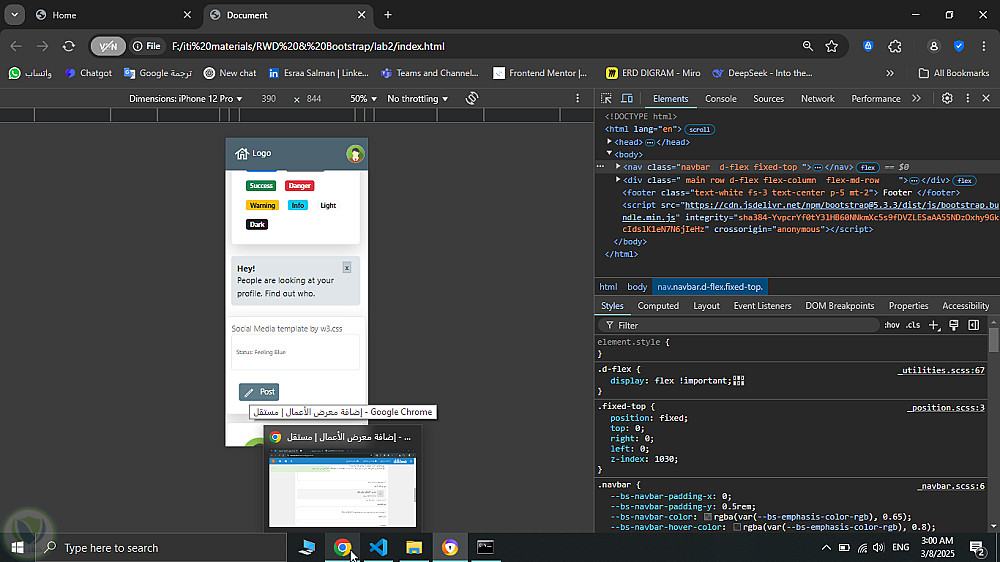
Task: Click flex badge beside nav element
Action: click(867, 168)
